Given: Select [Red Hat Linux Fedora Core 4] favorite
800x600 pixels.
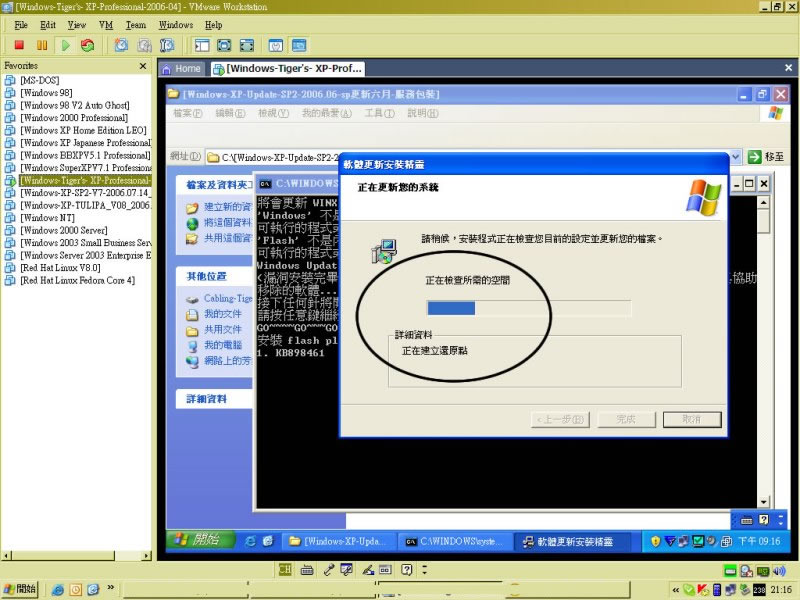Looking at the screenshot, I should pyautogui.click(x=78, y=280).
